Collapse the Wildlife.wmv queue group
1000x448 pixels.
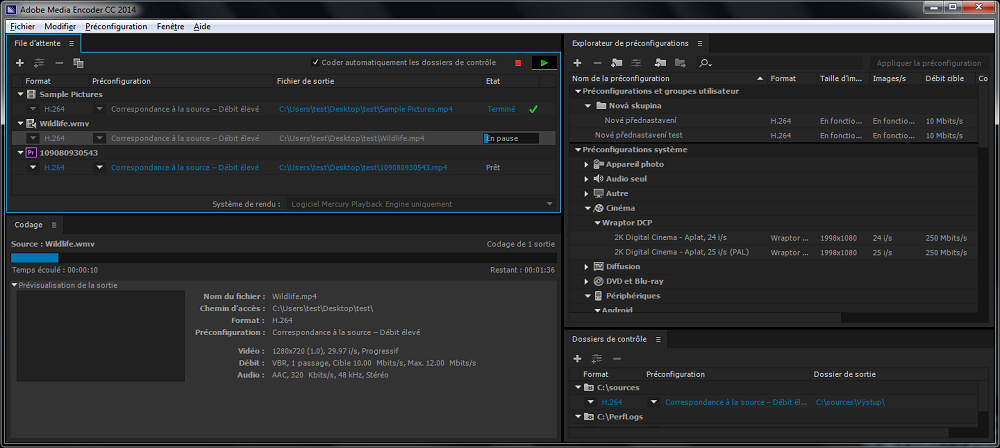[20, 124]
